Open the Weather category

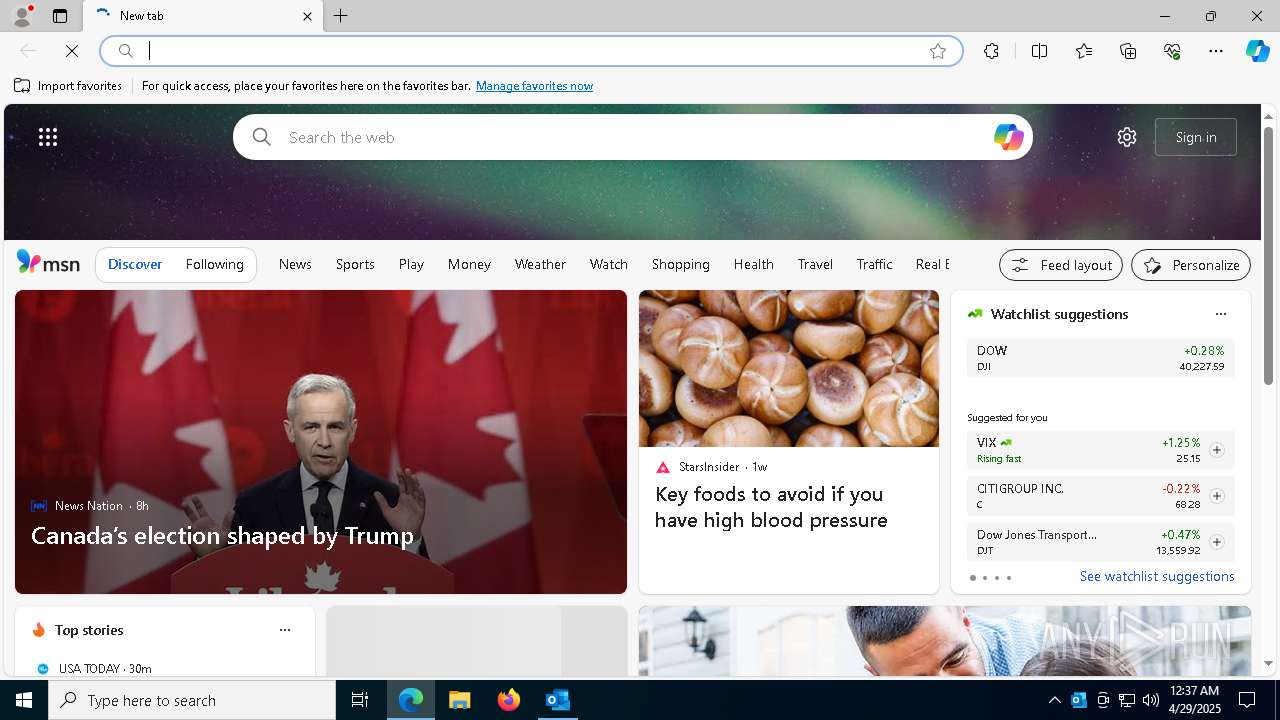click(x=540, y=264)
